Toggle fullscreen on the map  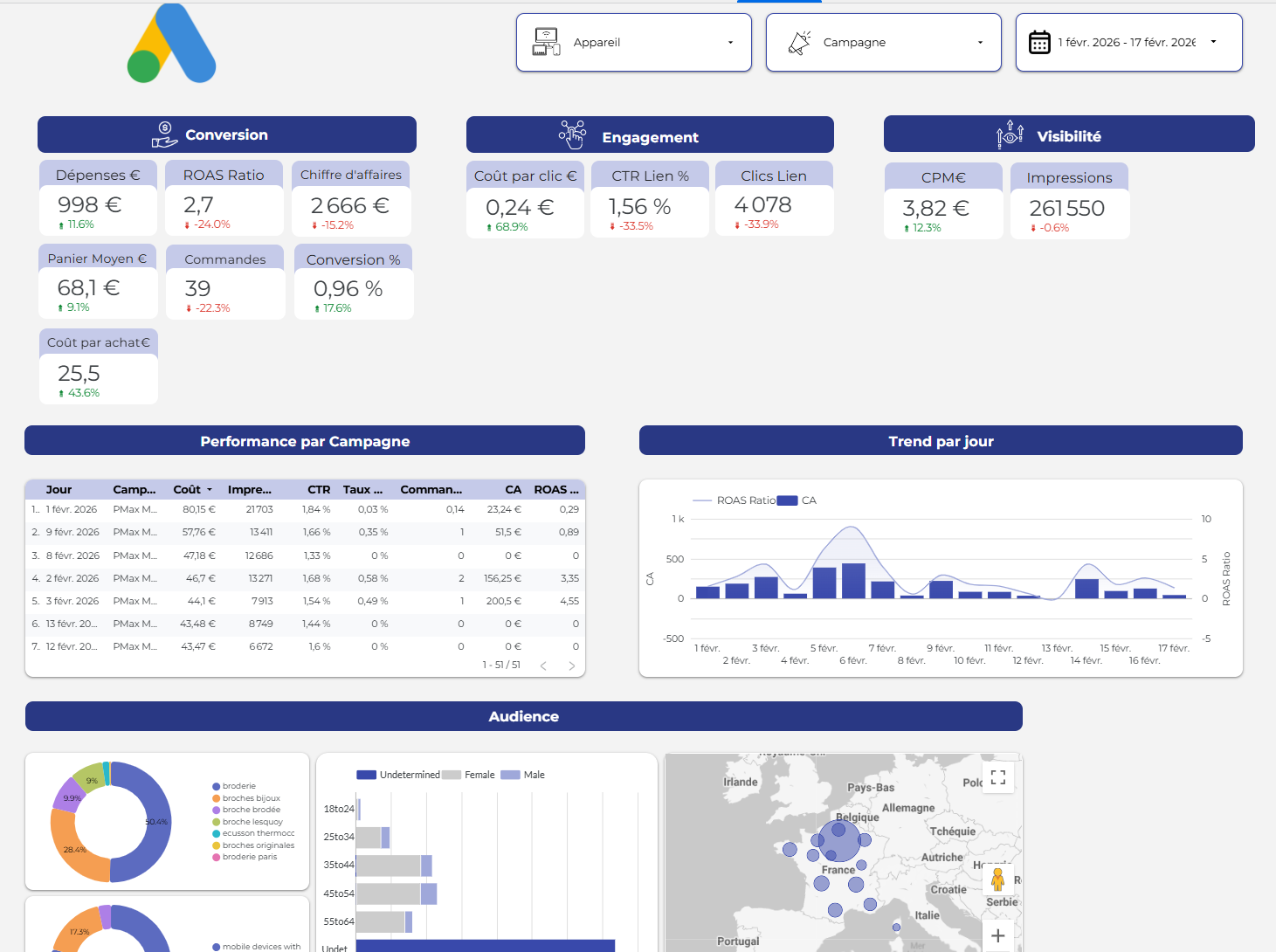coord(998,777)
